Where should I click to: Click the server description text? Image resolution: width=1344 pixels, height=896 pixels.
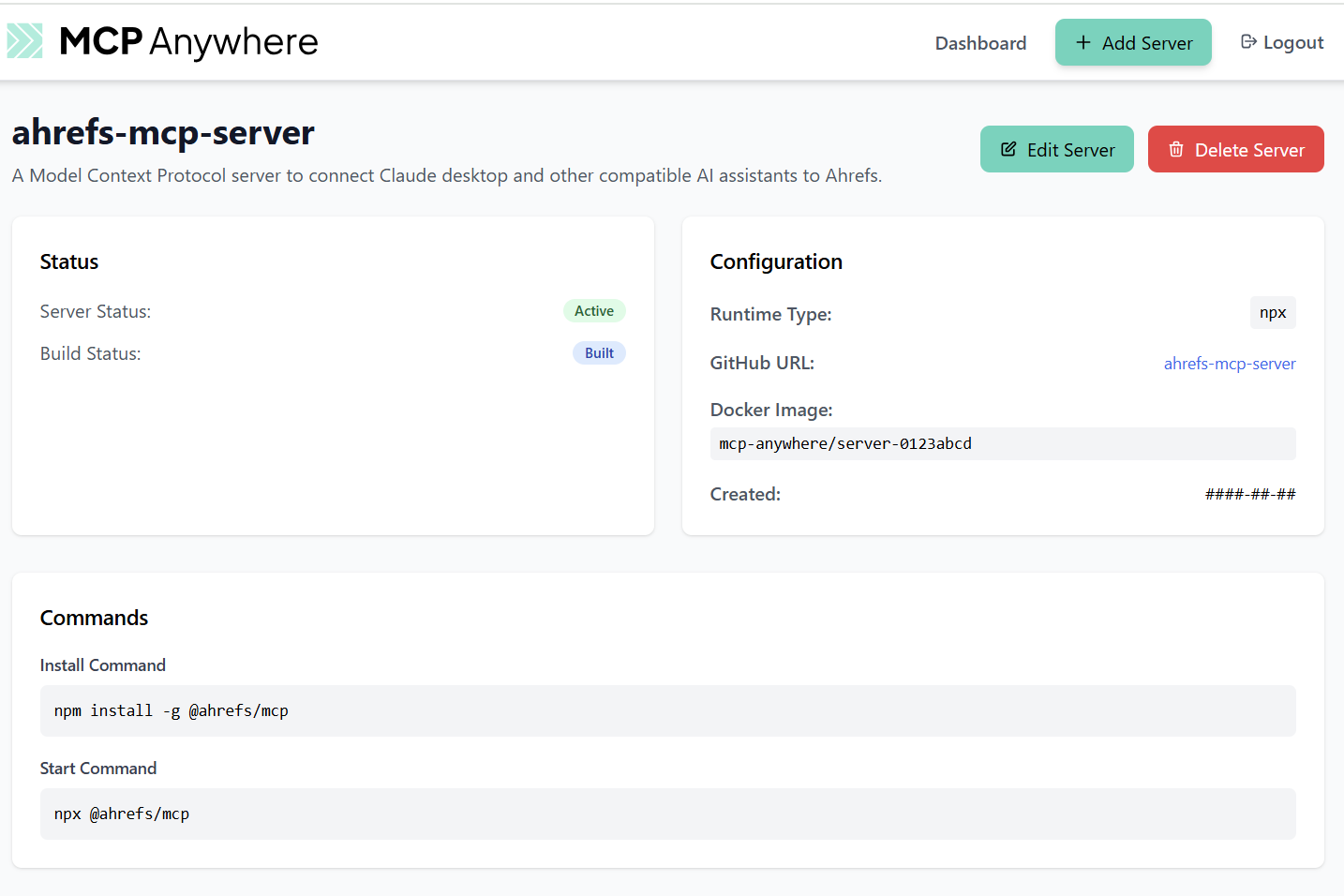coord(447,175)
